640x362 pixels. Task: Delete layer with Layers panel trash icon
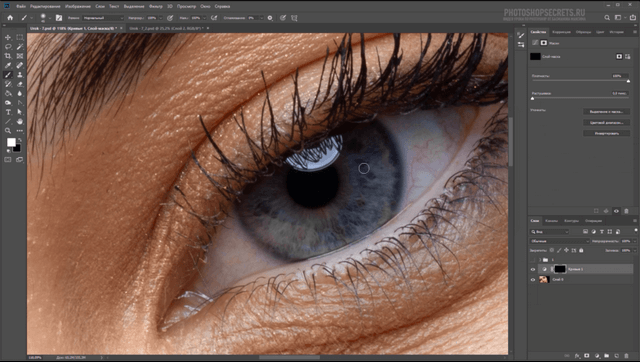click(x=626, y=356)
